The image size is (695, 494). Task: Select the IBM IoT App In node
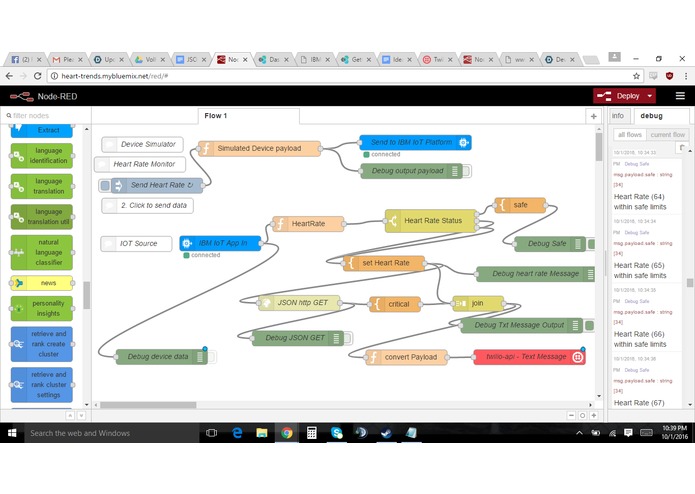(x=220, y=243)
